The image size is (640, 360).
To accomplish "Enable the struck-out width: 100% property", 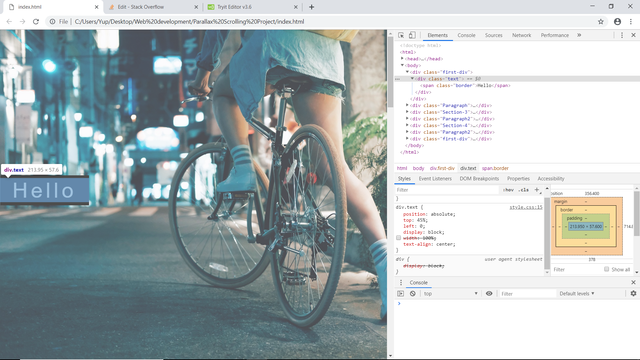I will pos(398,238).
